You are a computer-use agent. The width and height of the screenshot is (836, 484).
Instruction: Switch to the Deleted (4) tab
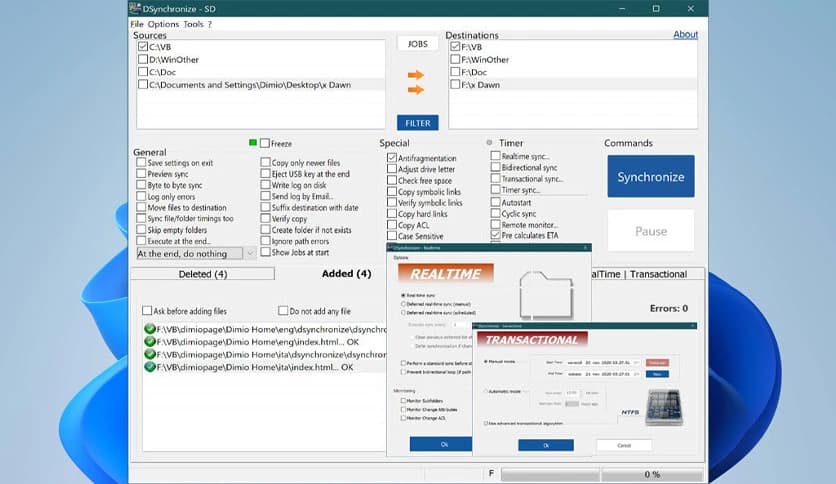click(203, 274)
